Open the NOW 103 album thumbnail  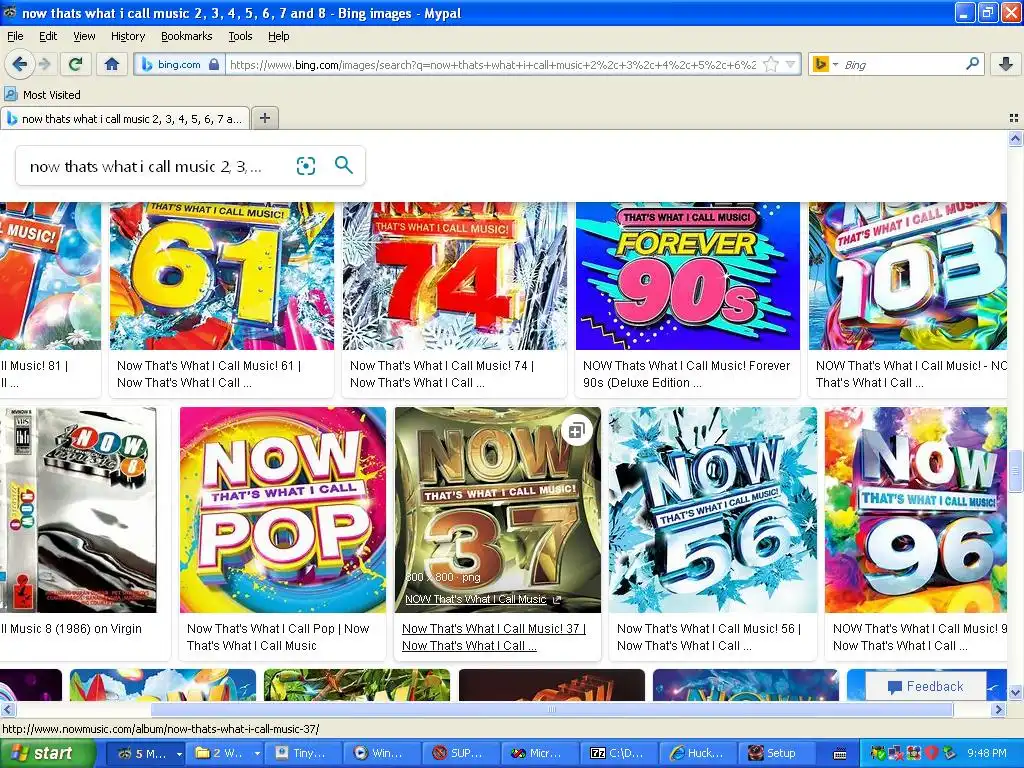(908, 276)
